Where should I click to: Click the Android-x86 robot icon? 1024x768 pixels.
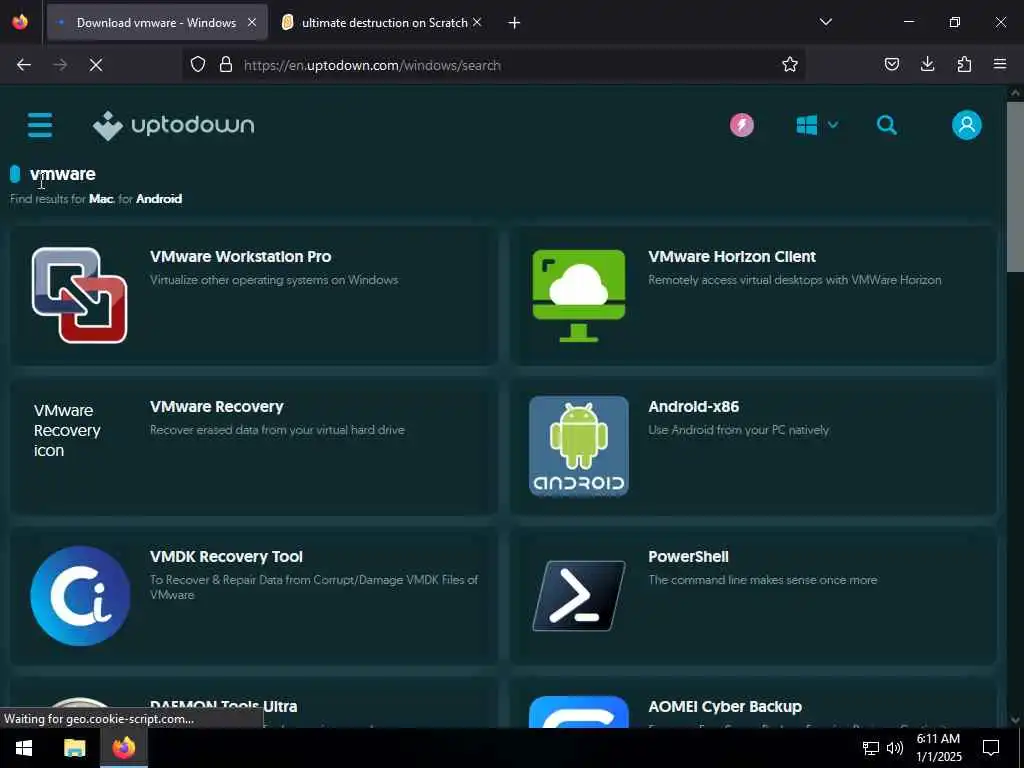[579, 446]
